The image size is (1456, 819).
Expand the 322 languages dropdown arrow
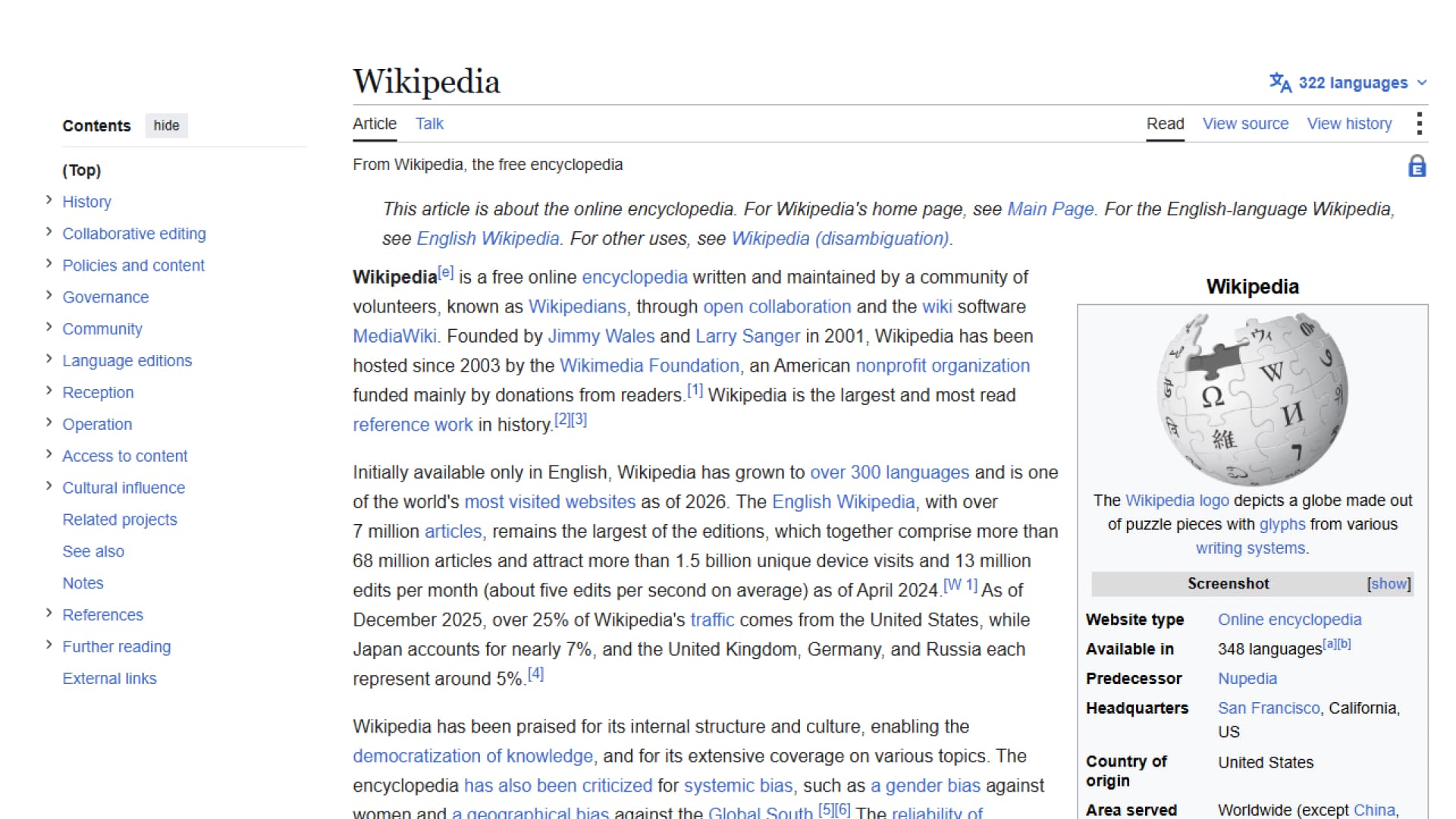click(1422, 83)
